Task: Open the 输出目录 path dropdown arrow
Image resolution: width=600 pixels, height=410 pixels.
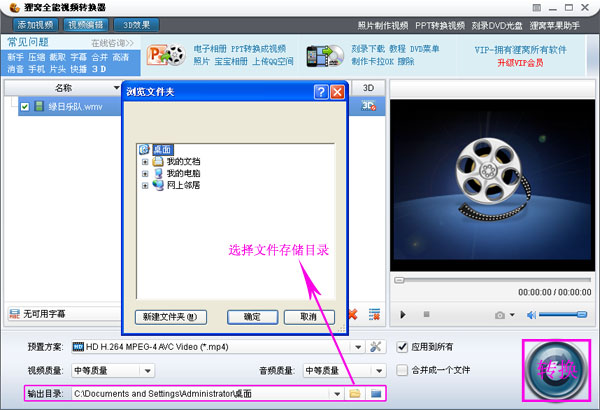Action: [337, 394]
